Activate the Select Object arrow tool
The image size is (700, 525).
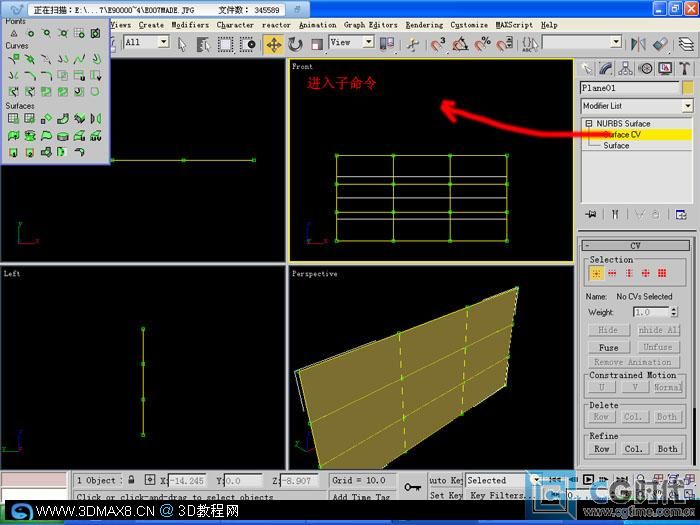coord(182,44)
